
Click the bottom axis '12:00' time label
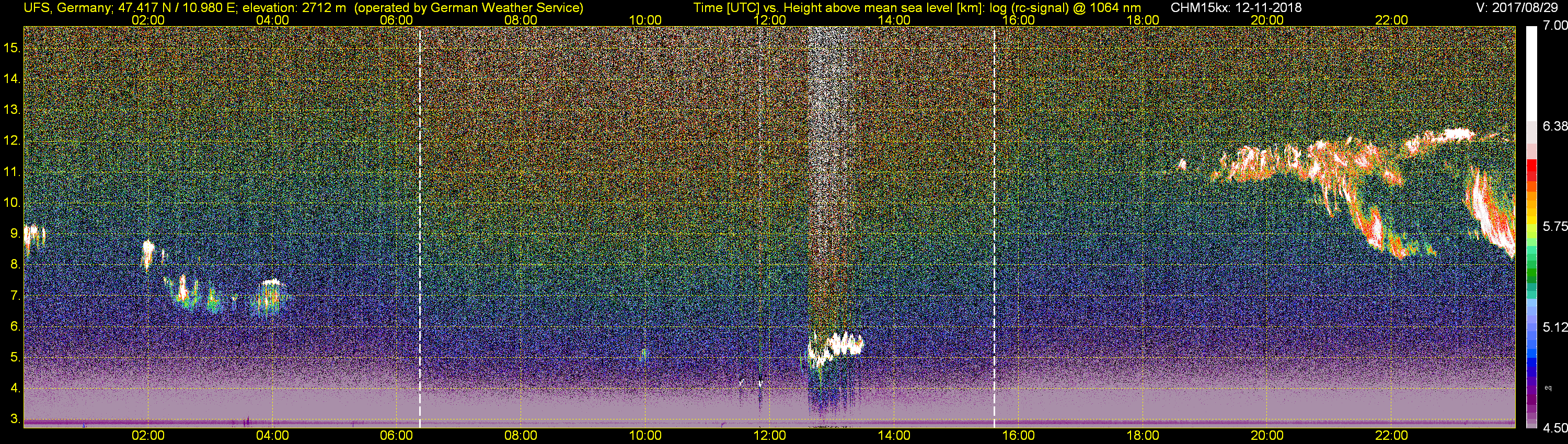[x=769, y=436]
